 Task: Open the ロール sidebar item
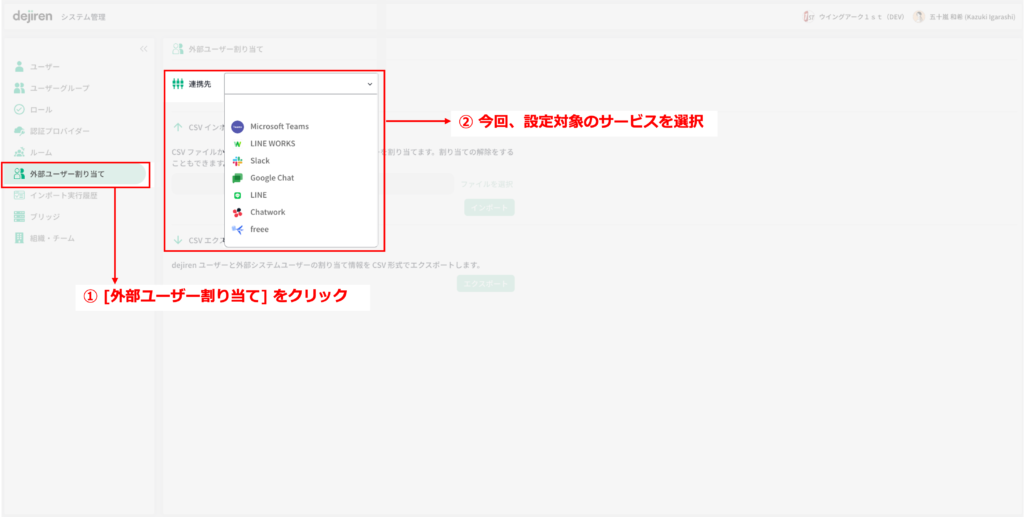click(34, 110)
